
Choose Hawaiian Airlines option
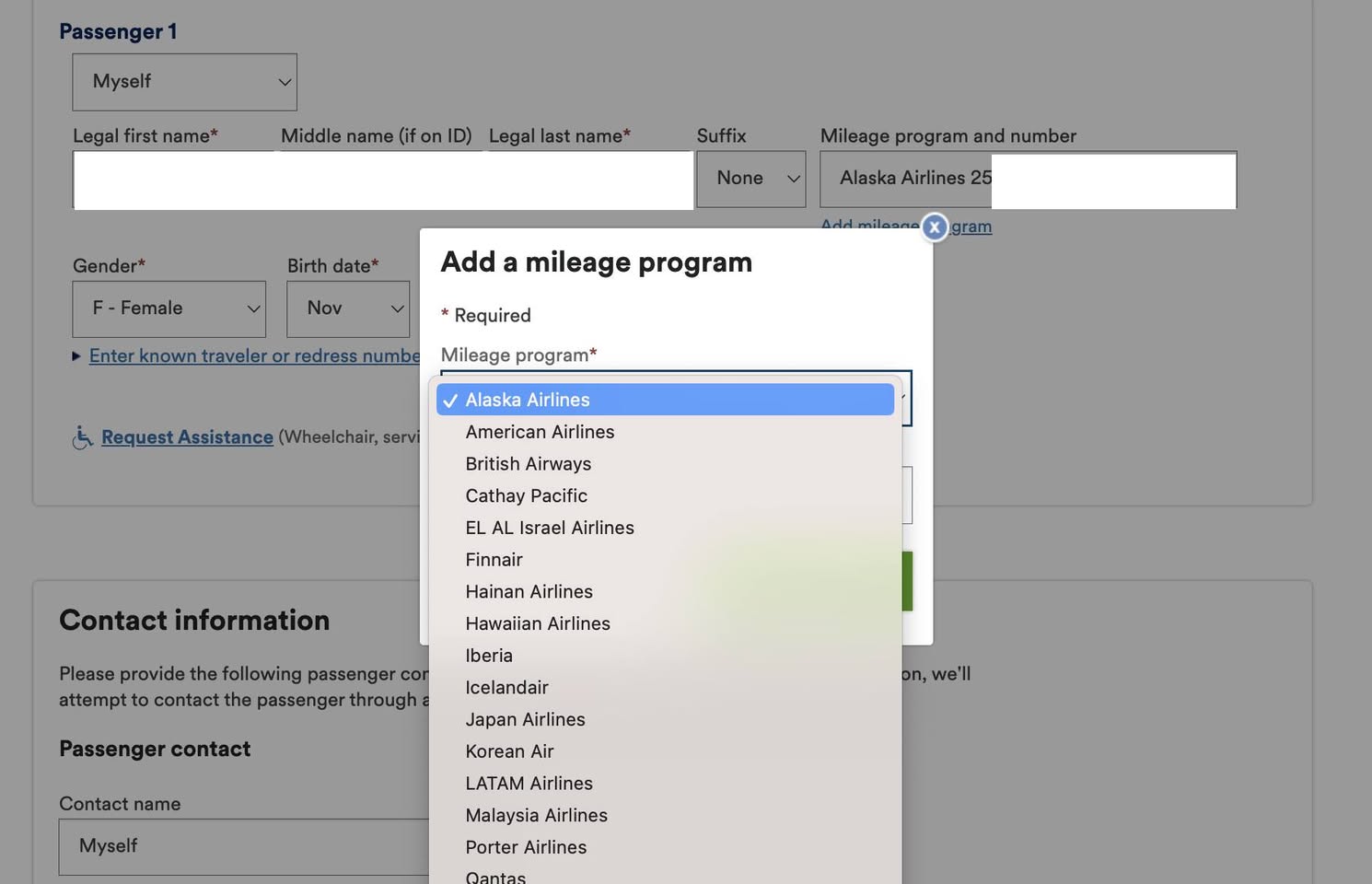pyautogui.click(x=538, y=623)
